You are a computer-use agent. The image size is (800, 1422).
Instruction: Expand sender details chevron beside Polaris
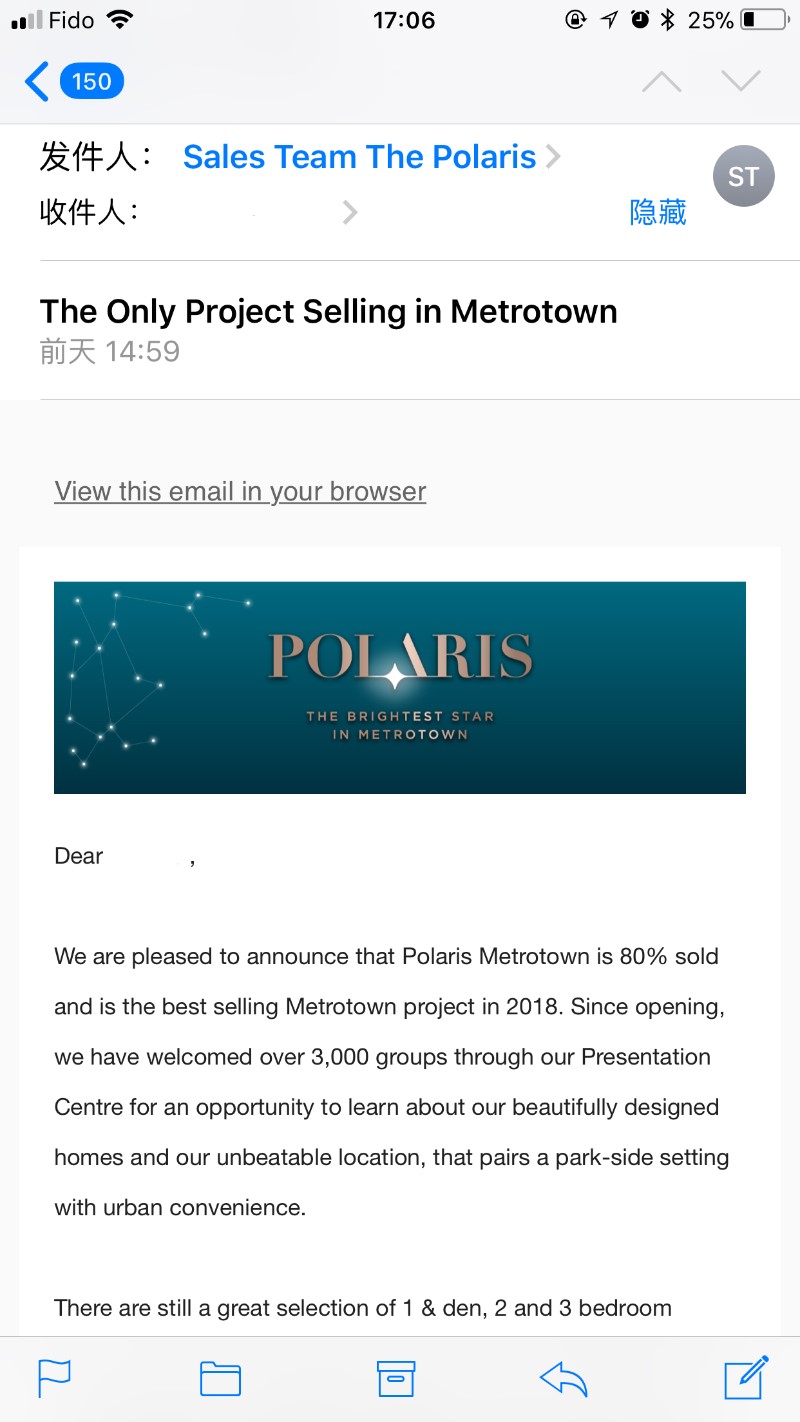point(553,157)
